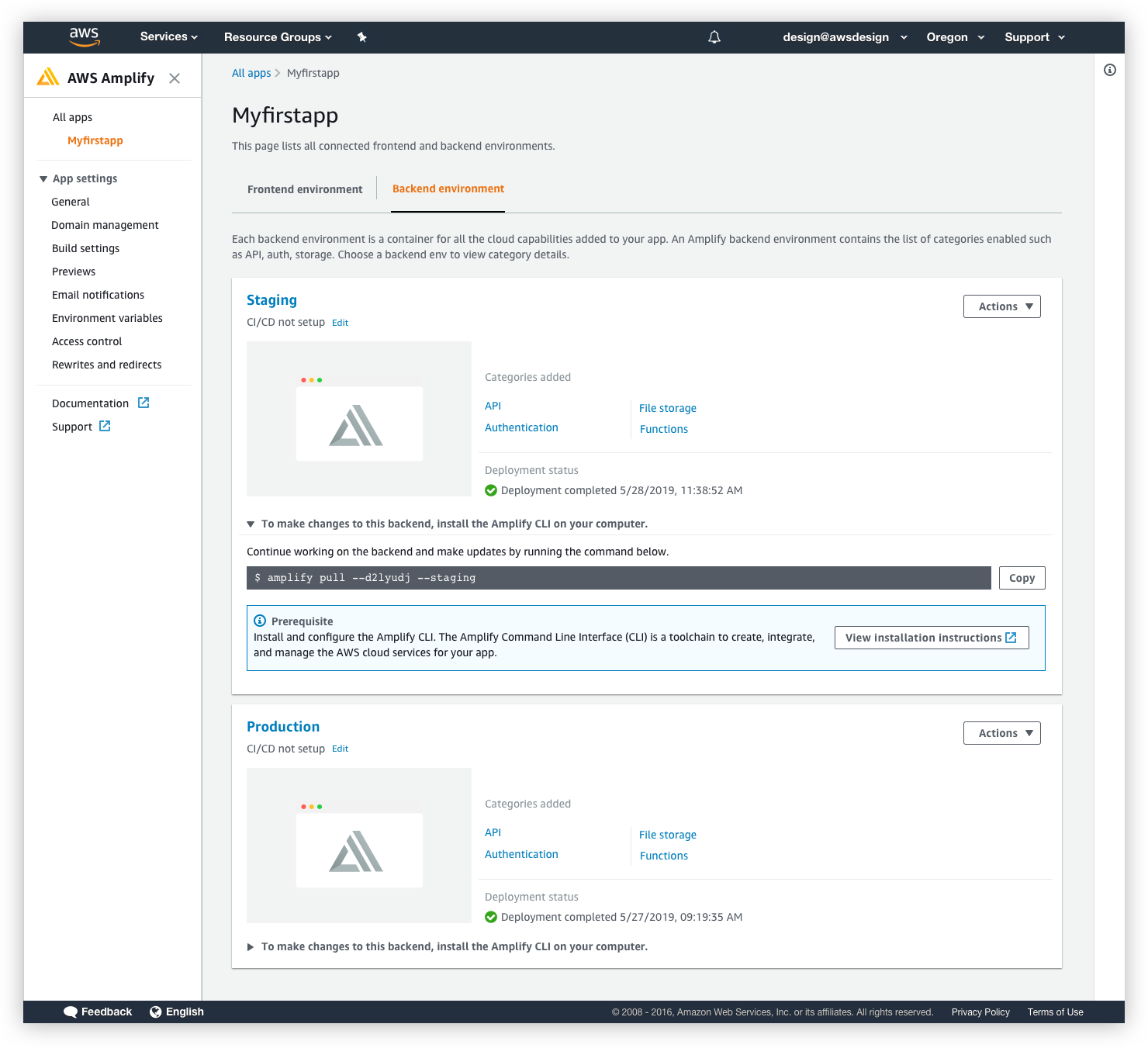The width and height of the screenshot is (1148, 1048).
Task: Open Production Actions dropdown
Action: [x=1001, y=733]
